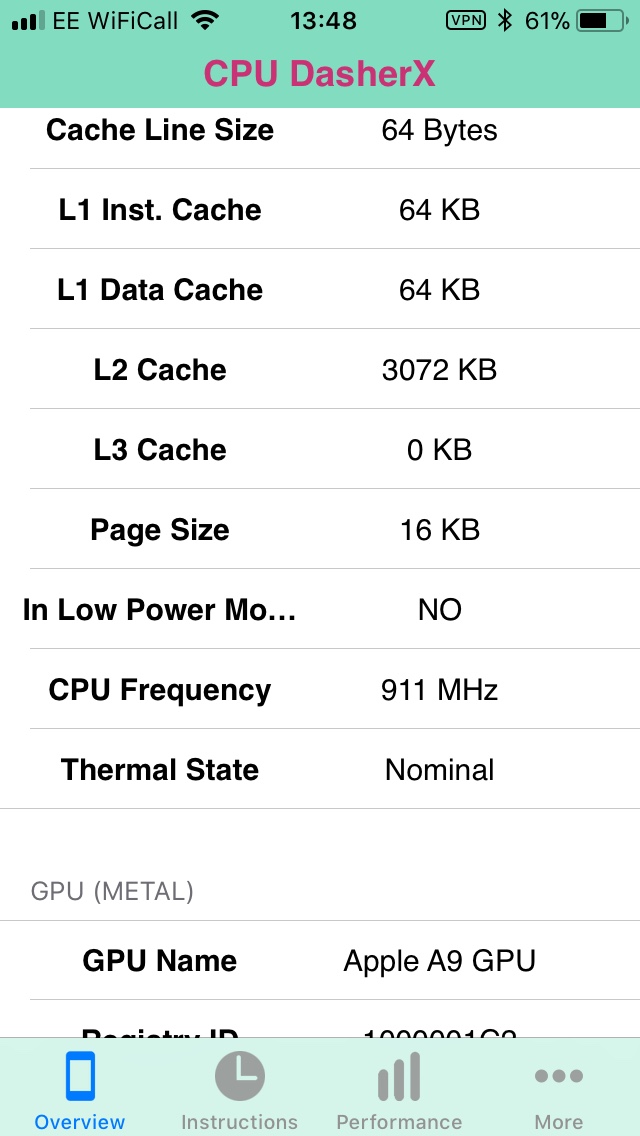Tap the Bluetooth icon in status bar

pos(504,21)
